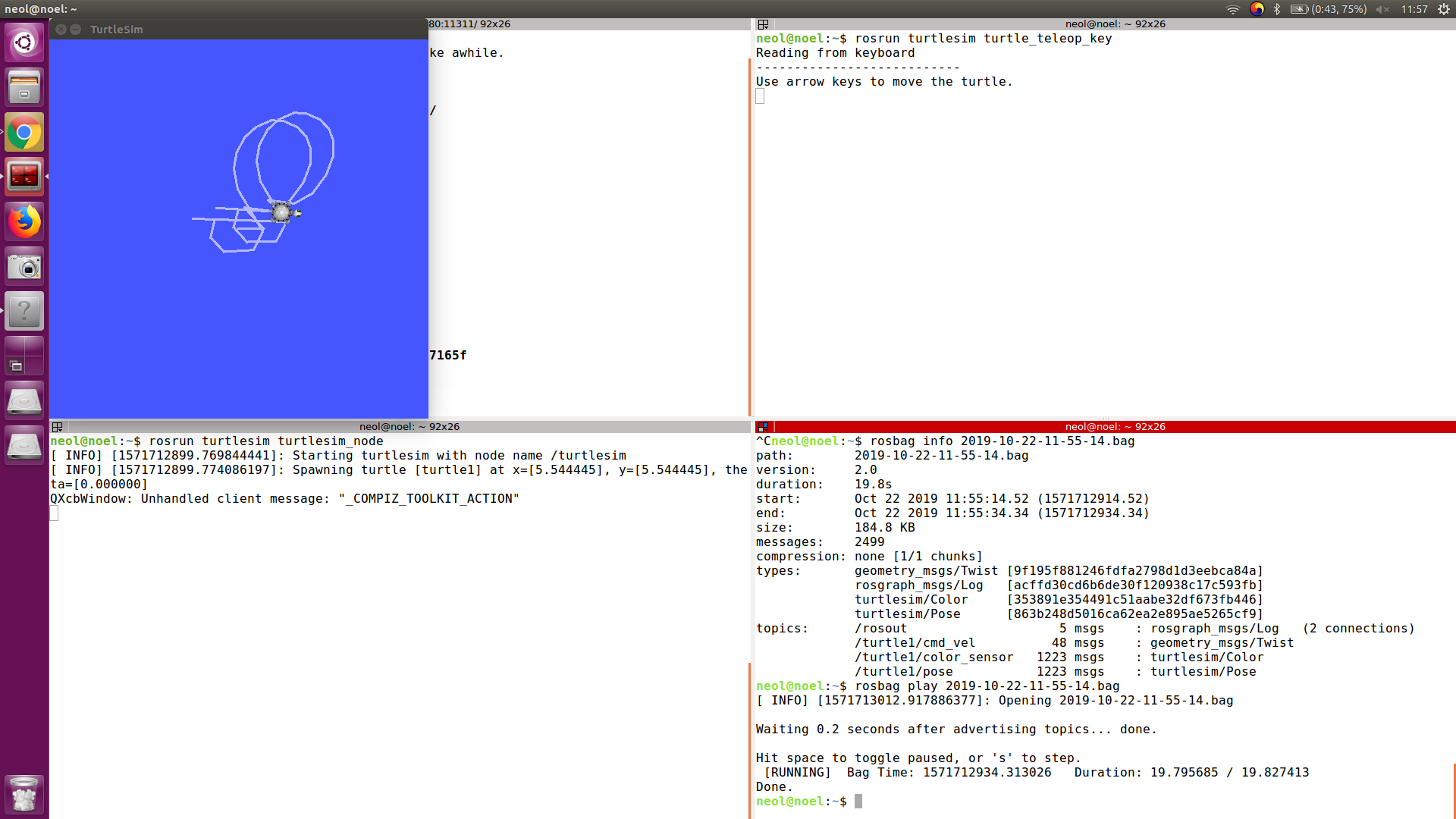Open the Workspace Switcher in dock
The image size is (1456, 819).
coord(24,356)
